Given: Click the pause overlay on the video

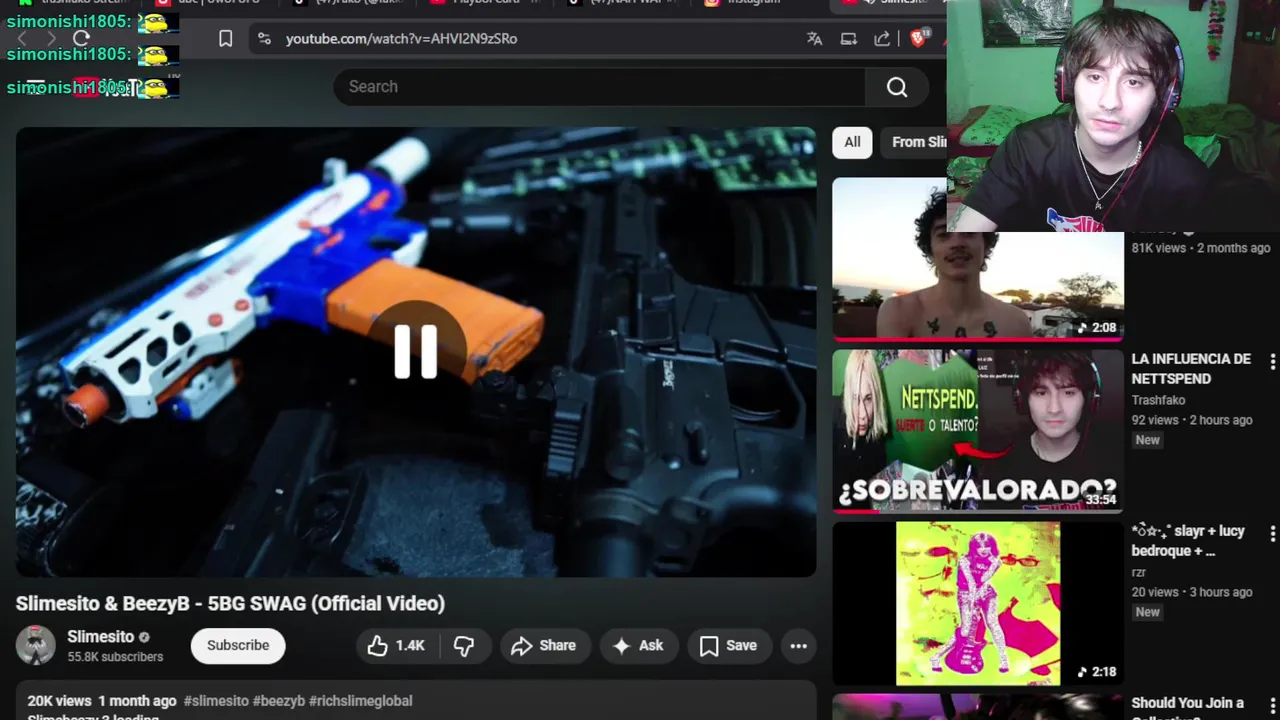Looking at the screenshot, I should 416,351.
